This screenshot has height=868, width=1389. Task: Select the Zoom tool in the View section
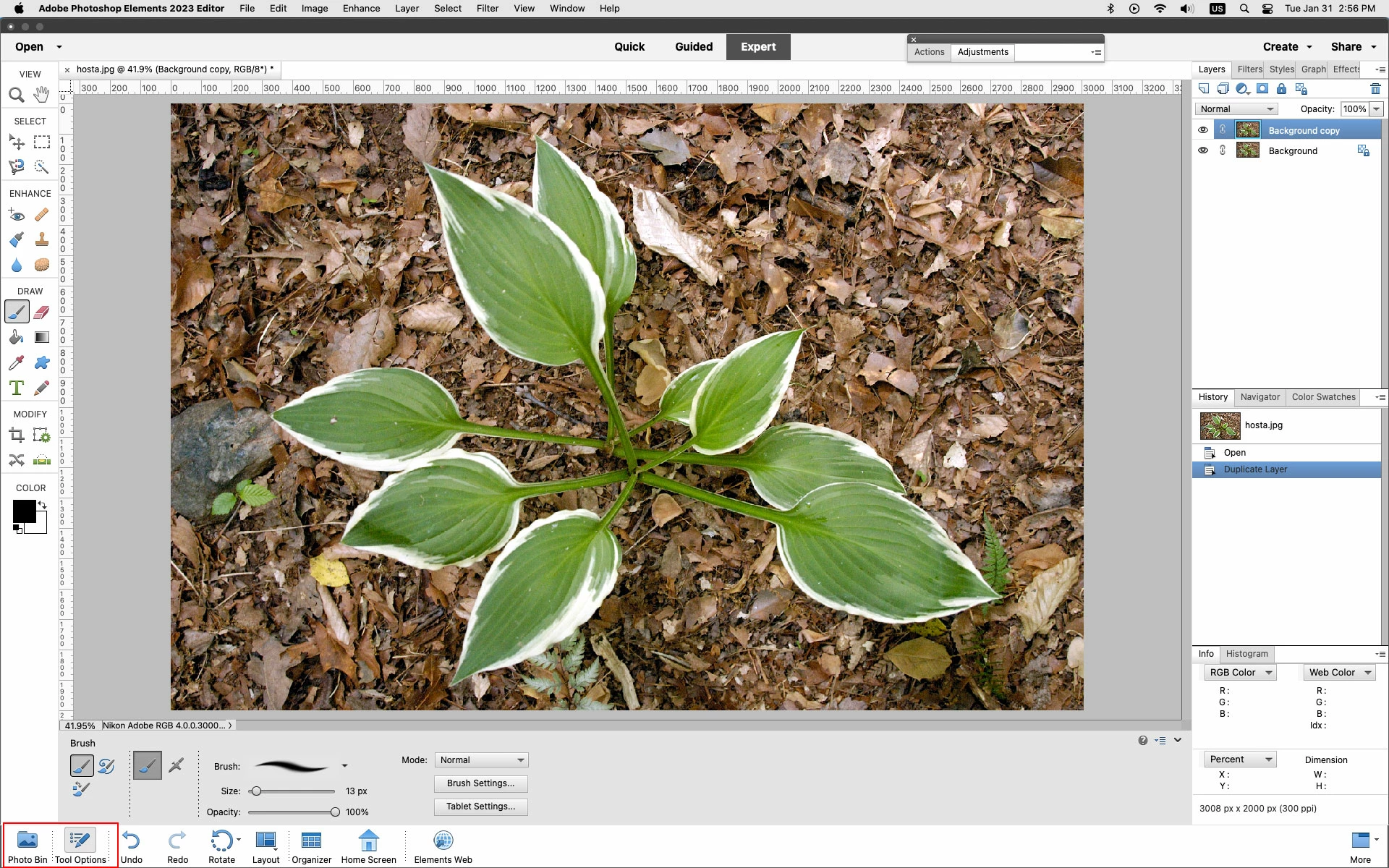click(16, 95)
